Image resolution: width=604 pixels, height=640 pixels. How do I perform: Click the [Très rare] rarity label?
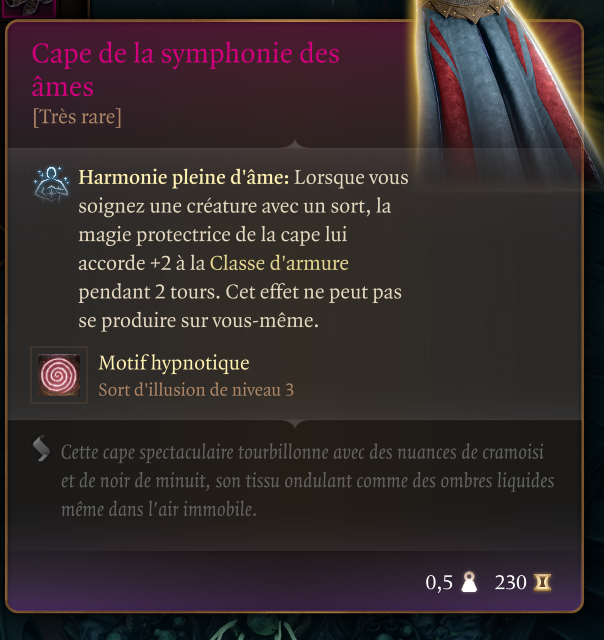[77, 117]
